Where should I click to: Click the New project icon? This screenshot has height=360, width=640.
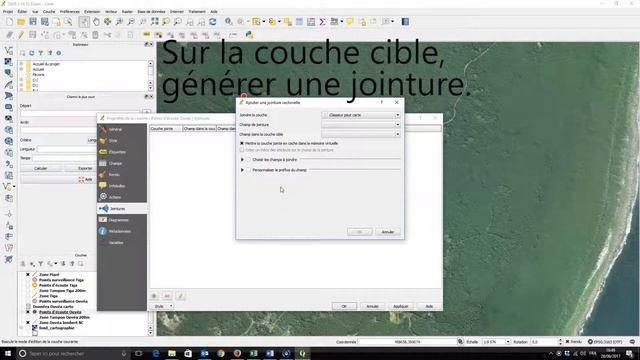coord(9,22)
